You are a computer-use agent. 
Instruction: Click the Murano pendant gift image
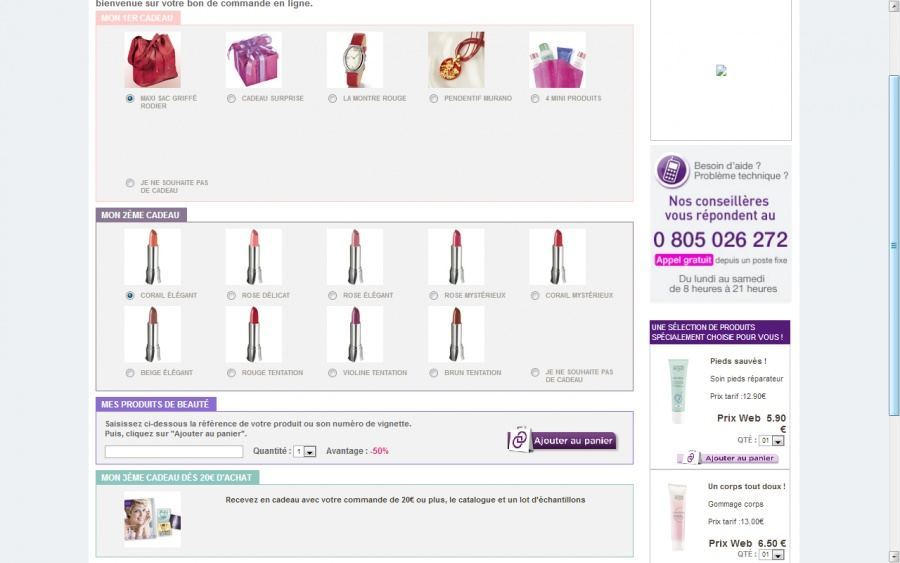coord(456,60)
